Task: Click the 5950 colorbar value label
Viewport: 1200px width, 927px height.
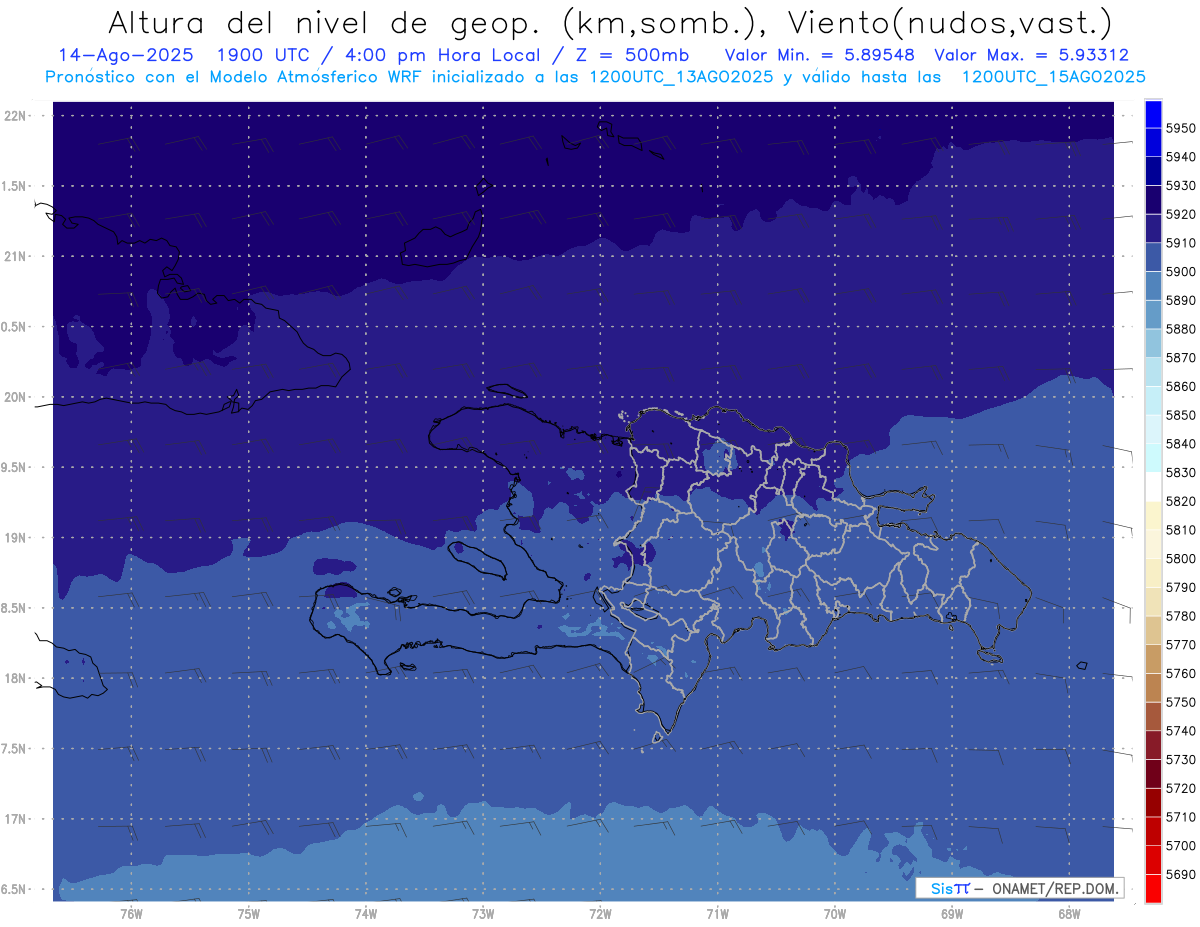Action: coord(1180,128)
